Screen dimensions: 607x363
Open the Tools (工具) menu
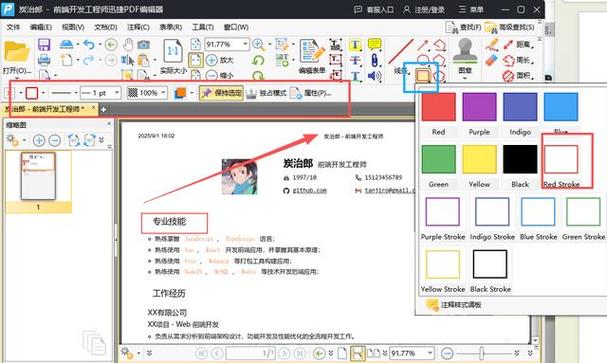[203, 27]
